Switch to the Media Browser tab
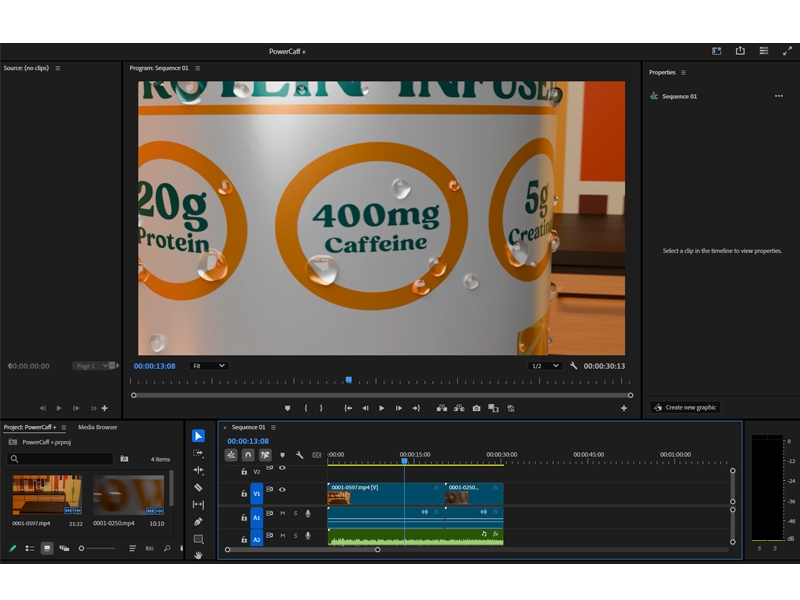This screenshot has height=600, width=800. tap(98, 427)
